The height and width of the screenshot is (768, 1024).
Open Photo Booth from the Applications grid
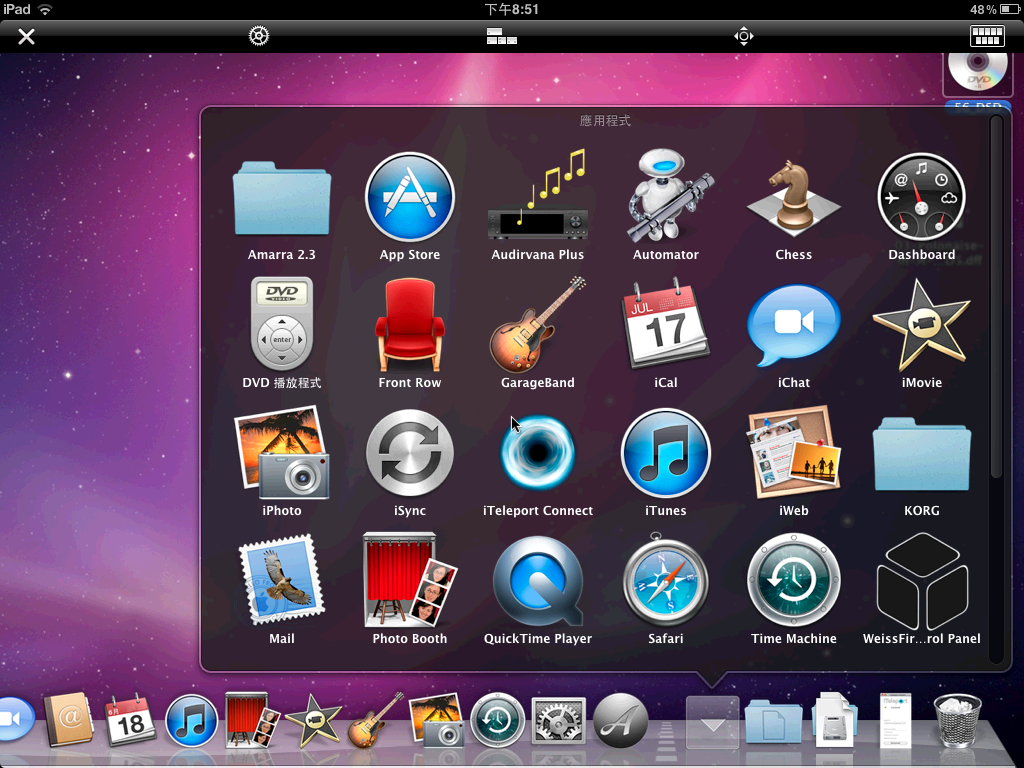point(409,580)
